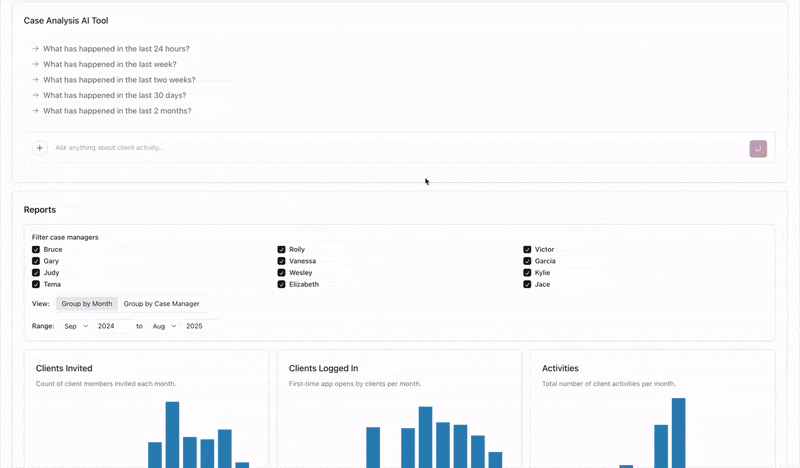
Task: Click the end year 2025 field
Action: point(202,326)
